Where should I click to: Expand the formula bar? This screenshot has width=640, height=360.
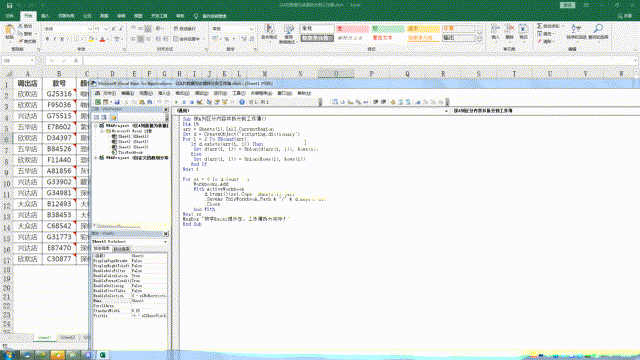point(636,60)
